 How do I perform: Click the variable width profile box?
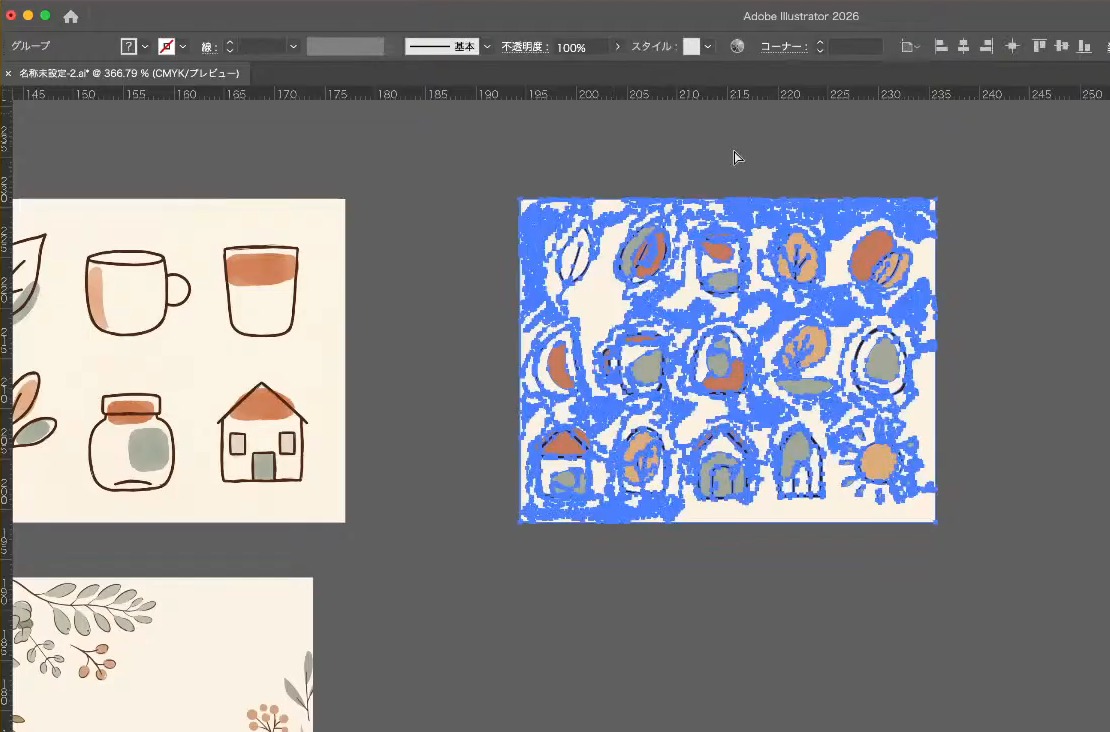click(345, 47)
